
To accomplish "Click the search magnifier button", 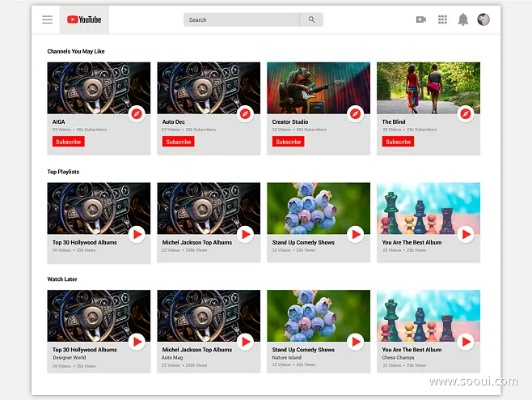I will coord(311,20).
